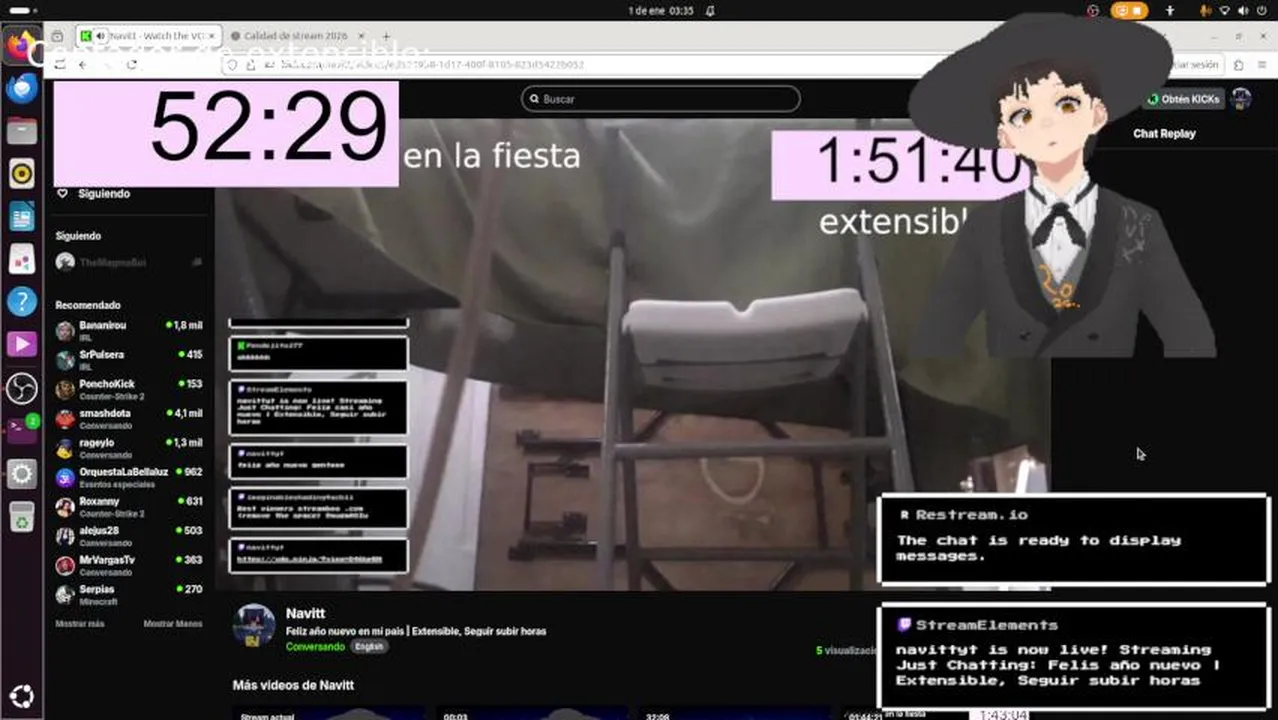Go back with the browser back arrow
Image resolution: width=1278 pixels, height=720 pixels.
pos(82,64)
